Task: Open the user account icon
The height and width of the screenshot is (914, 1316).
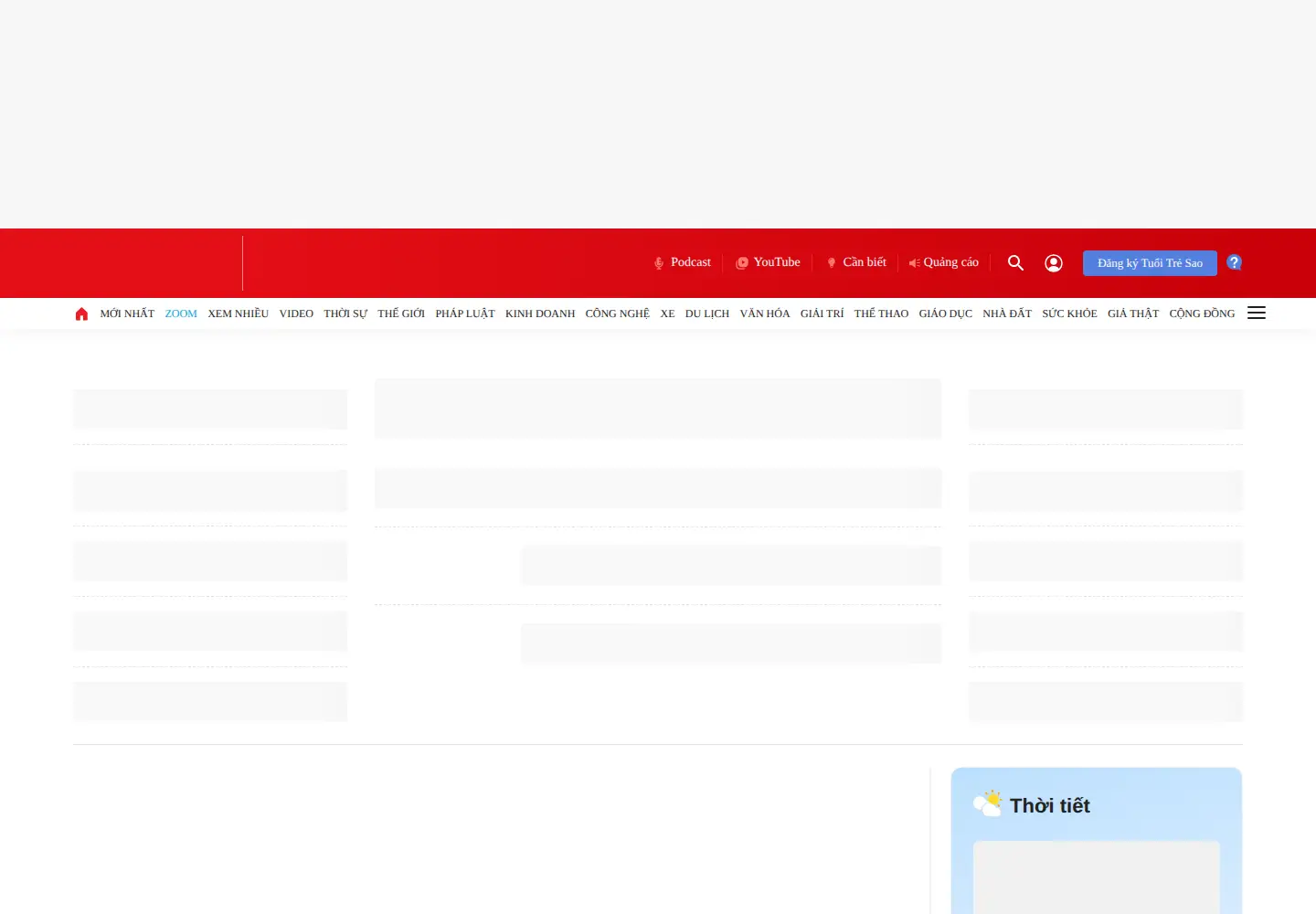Action: 1054,263
